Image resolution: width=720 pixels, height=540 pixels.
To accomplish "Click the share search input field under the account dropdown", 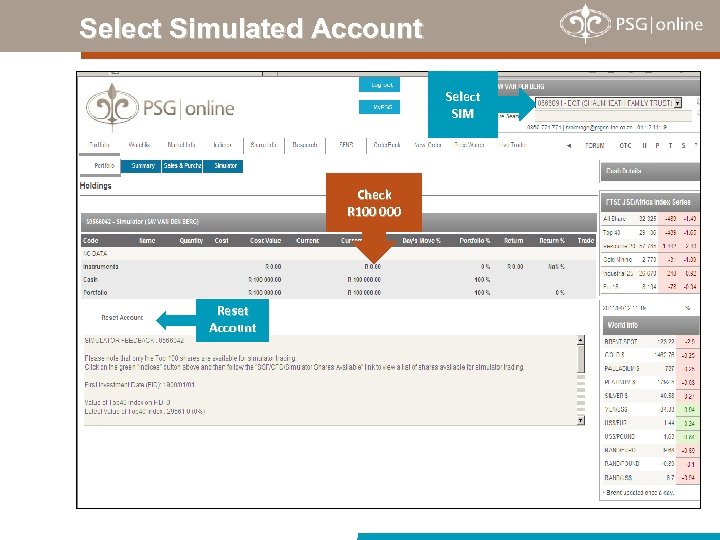I will click(x=613, y=116).
